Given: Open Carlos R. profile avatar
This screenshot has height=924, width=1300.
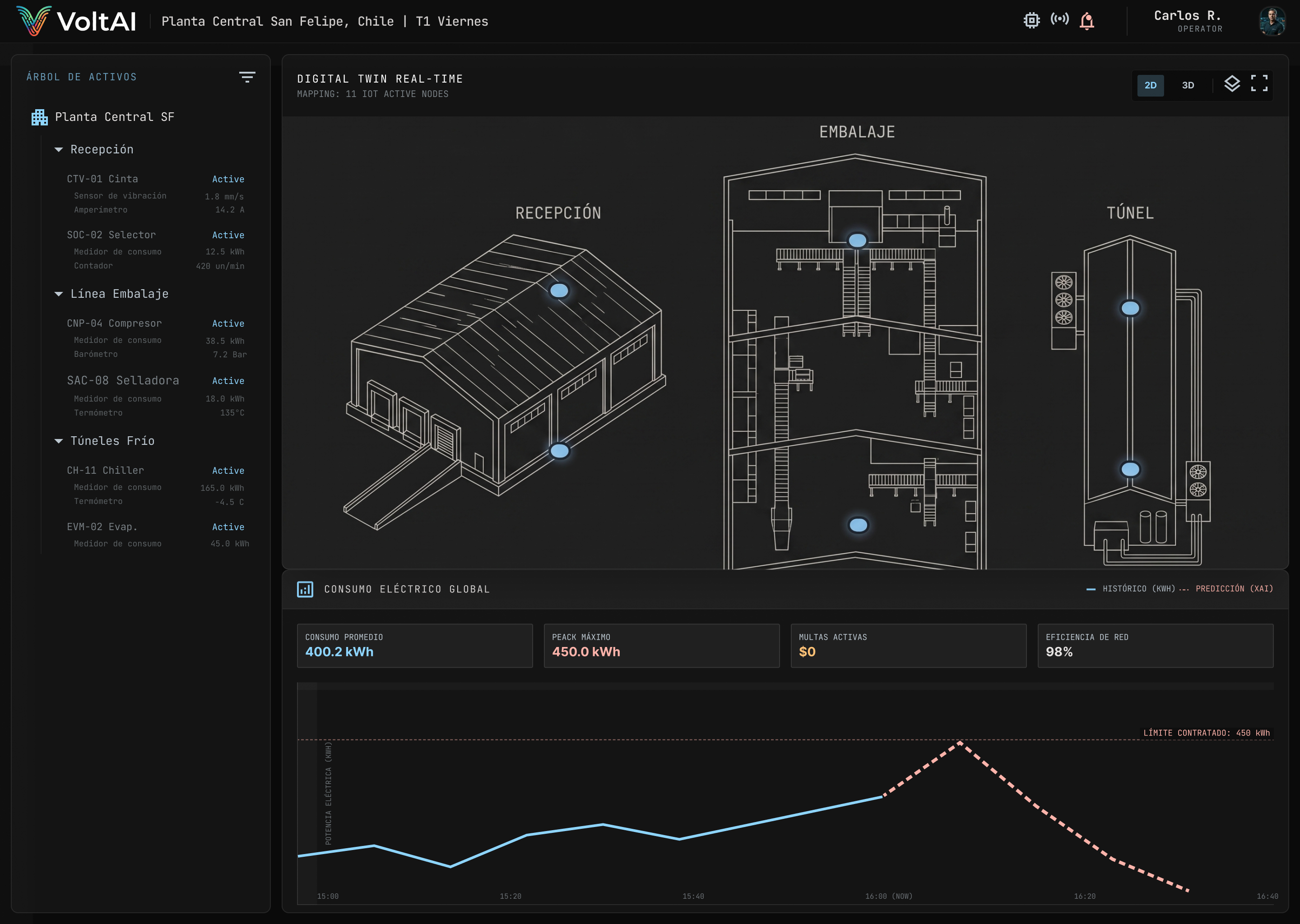Looking at the screenshot, I should (1272, 21).
